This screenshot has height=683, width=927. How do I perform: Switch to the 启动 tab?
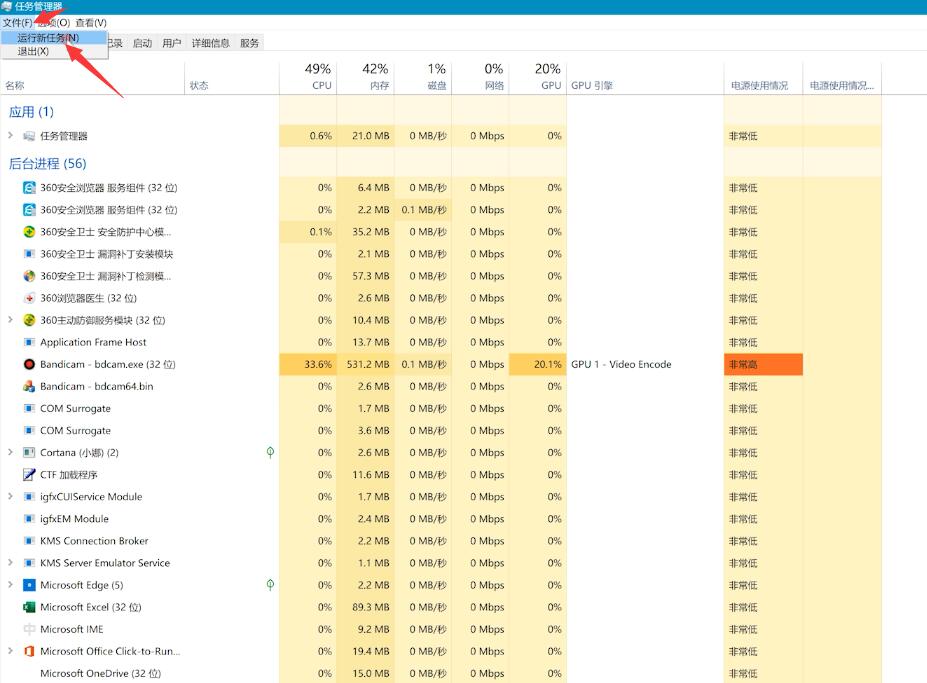[x=142, y=43]
